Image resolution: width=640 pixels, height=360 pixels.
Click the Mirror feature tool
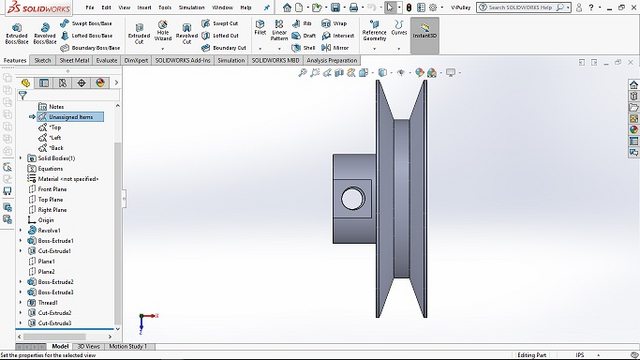[335, 48]
